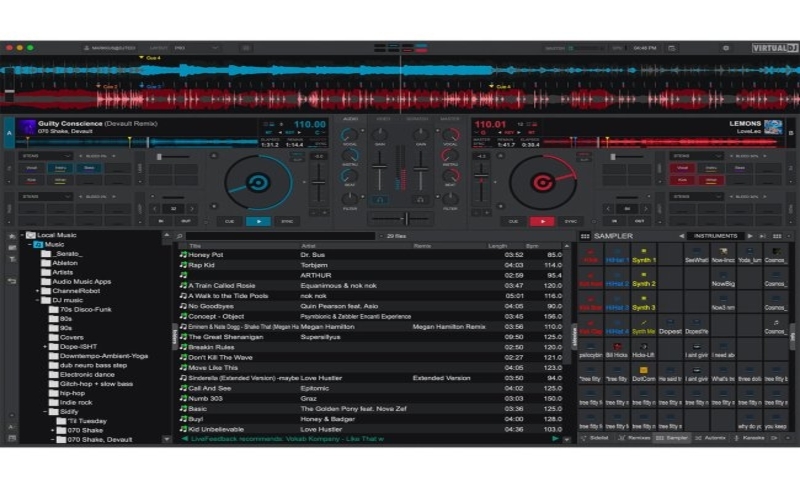
Task: Trigger the Synth 3 sampler pad
Action: (644, 303)
